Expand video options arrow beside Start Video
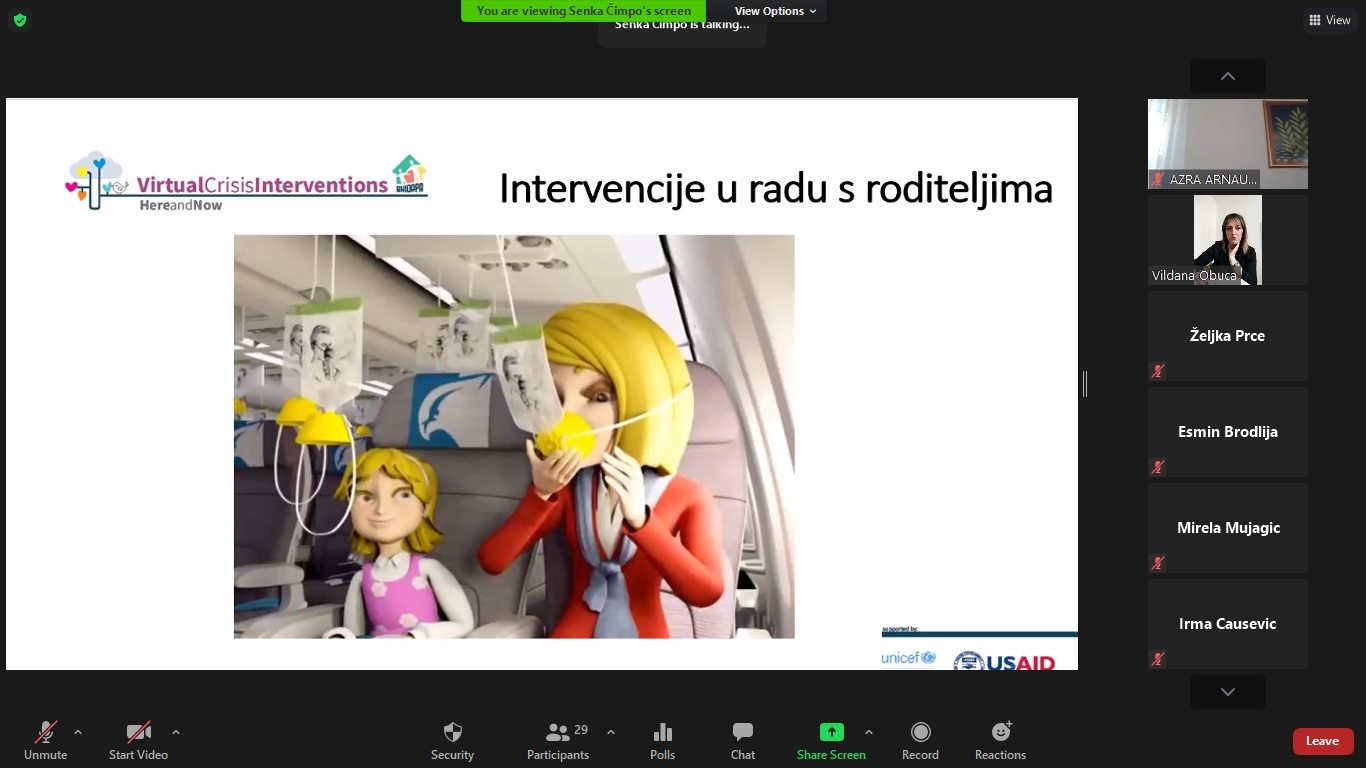1366x768 pixels. coord(176,732)
